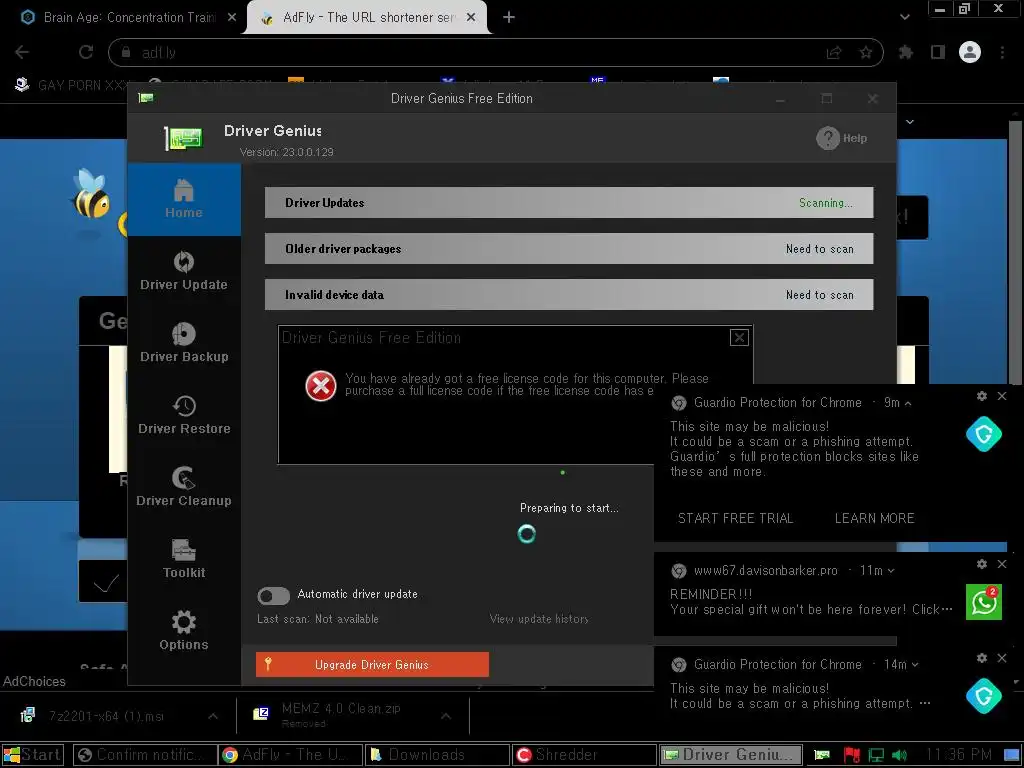This screenshot has height=768, width=1024.
Task: Click LEARN MORE in Guardio notification
Action: [x=874, y=519]
